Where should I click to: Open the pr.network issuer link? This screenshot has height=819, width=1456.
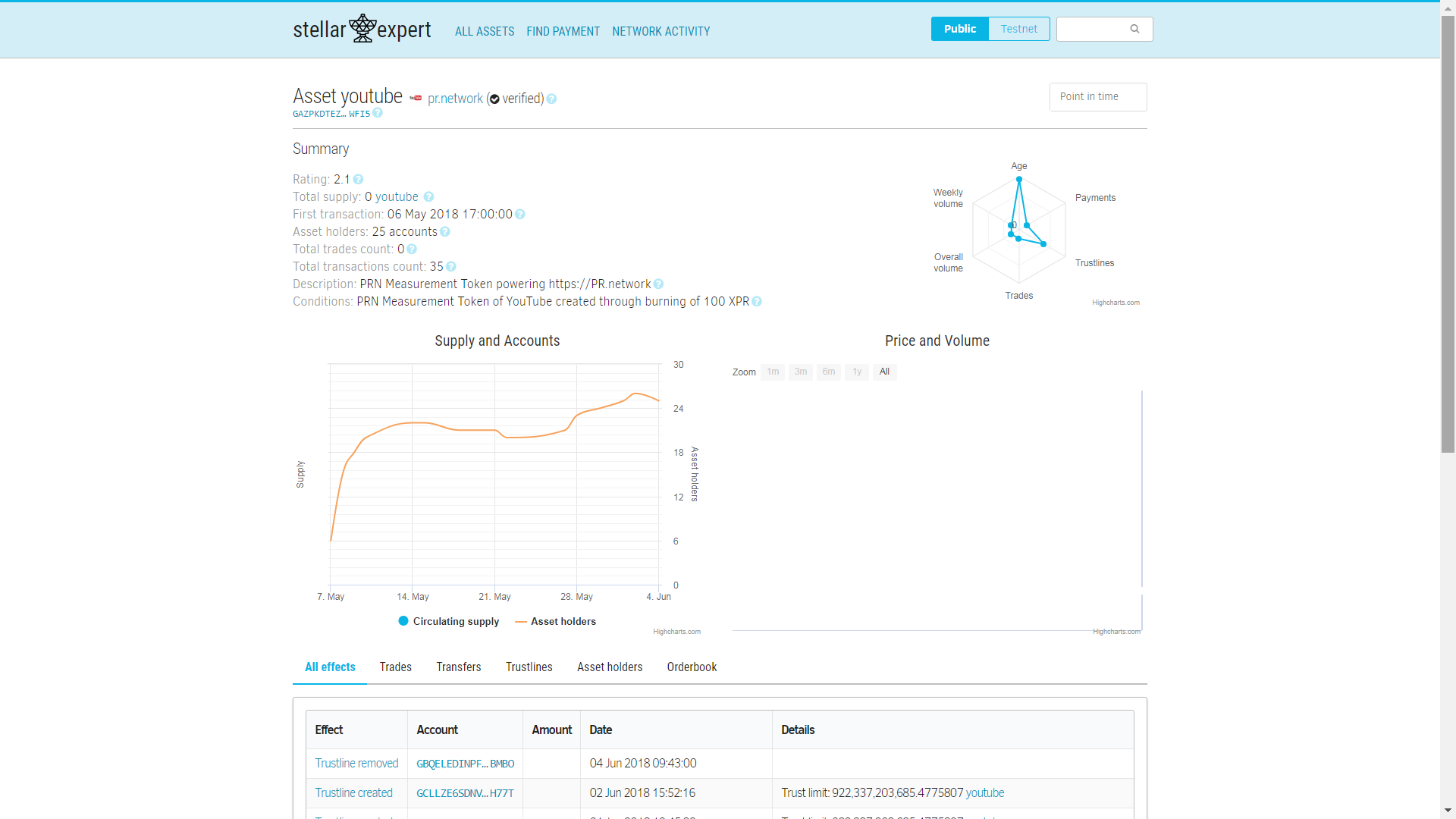point(455,99)
